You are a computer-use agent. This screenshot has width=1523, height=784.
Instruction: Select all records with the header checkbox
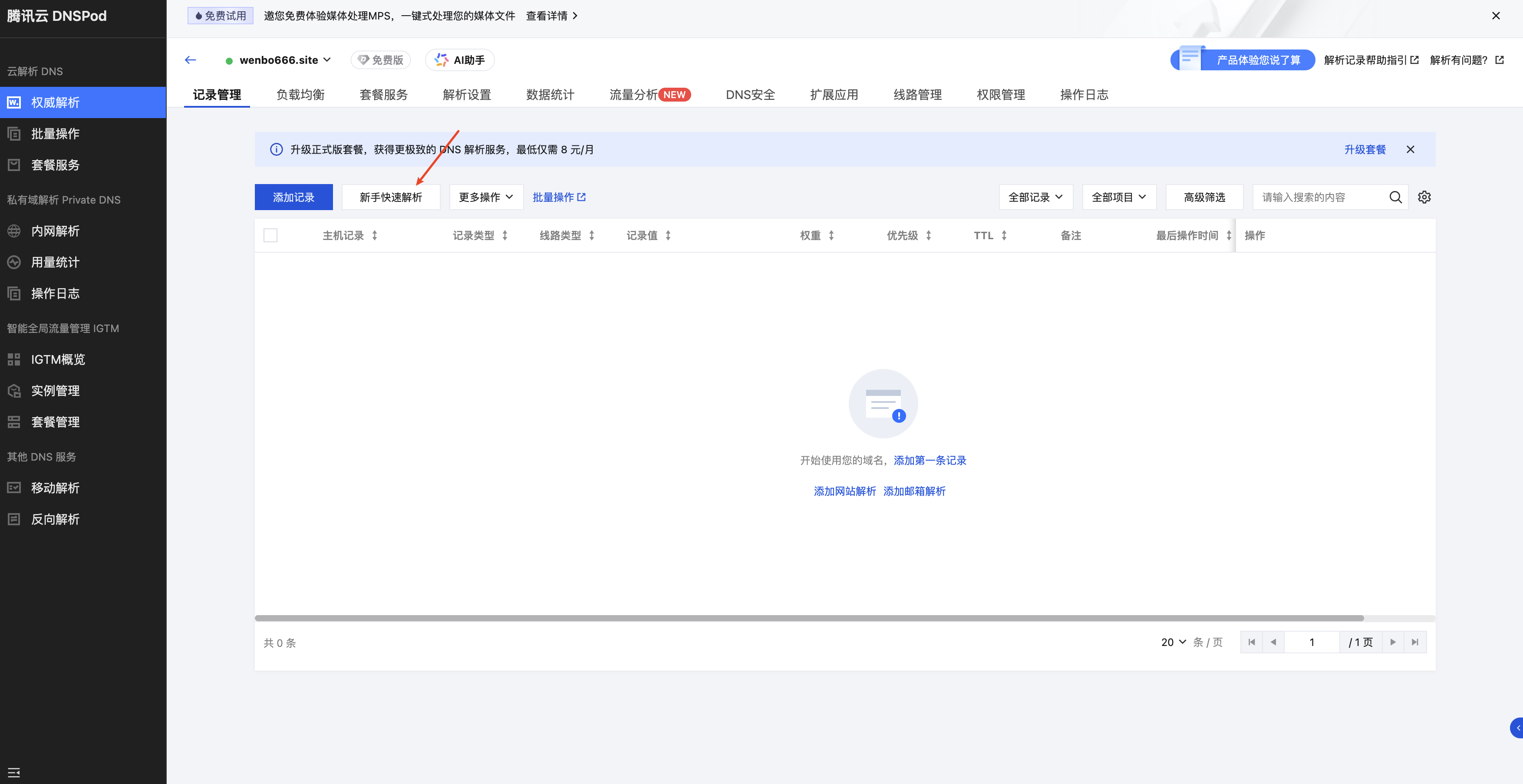[x=270, y=235]
